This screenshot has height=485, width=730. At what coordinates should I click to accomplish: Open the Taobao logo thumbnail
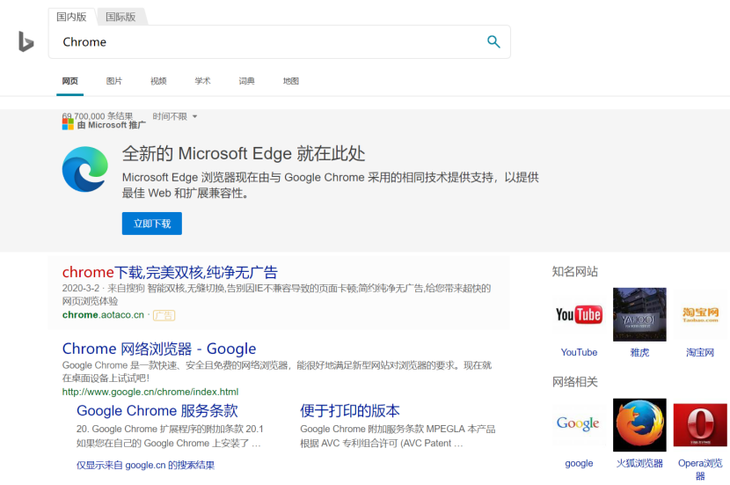(700, 315)
